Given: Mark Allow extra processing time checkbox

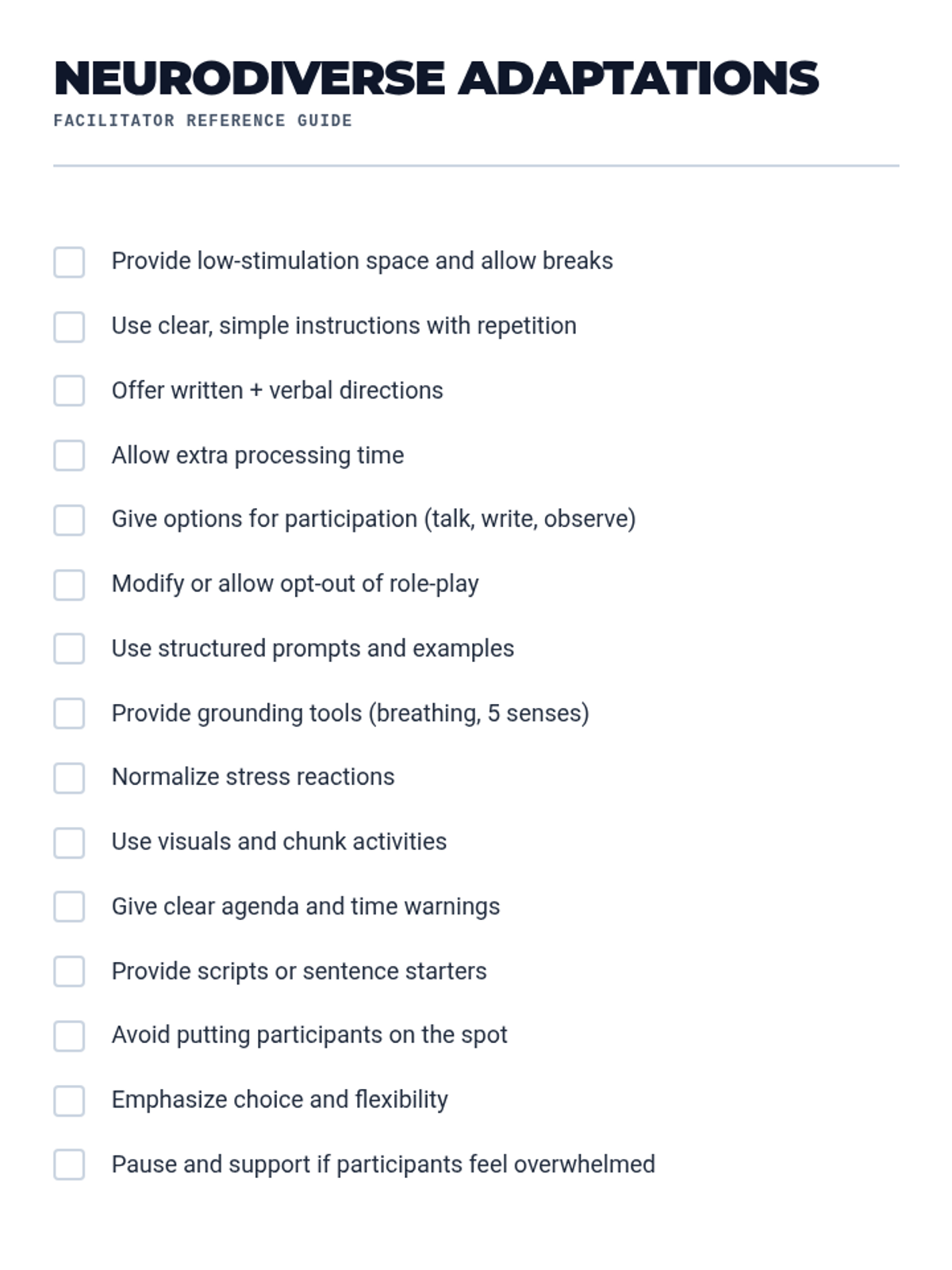Looking at the screenshot, I should pos(69,456).
